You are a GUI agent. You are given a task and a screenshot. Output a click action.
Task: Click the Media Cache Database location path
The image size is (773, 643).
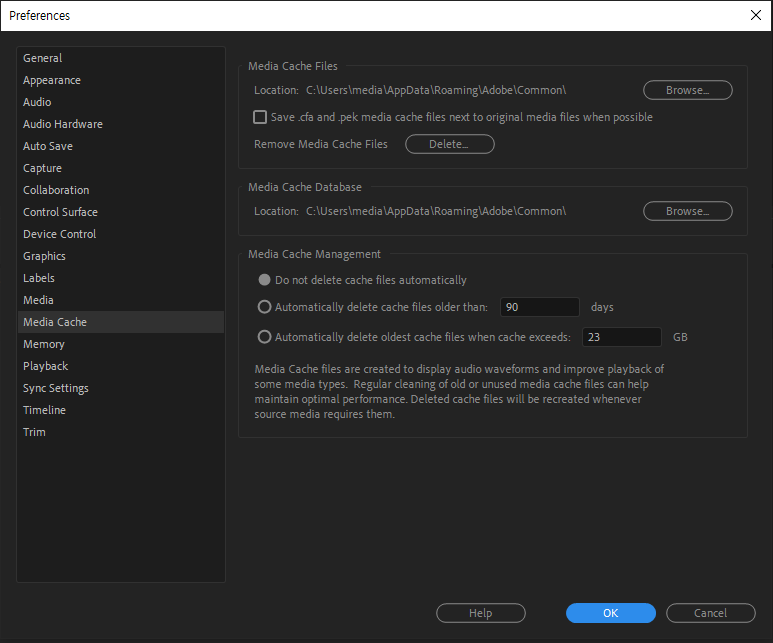coord(436,211)
